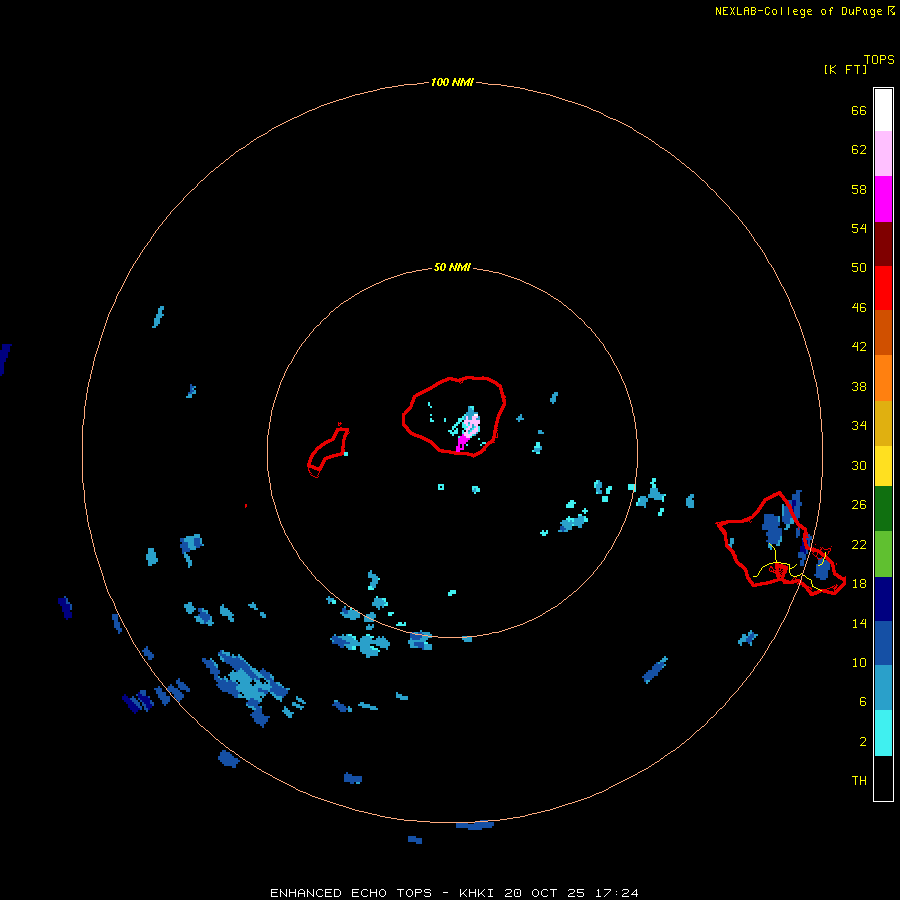Click the 46 value on the legend
900x900 pixels.
pos(859,308)
